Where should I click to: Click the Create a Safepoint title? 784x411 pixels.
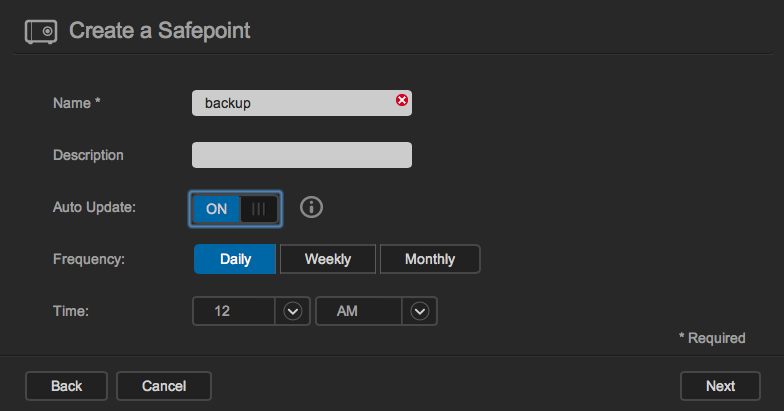160,31
